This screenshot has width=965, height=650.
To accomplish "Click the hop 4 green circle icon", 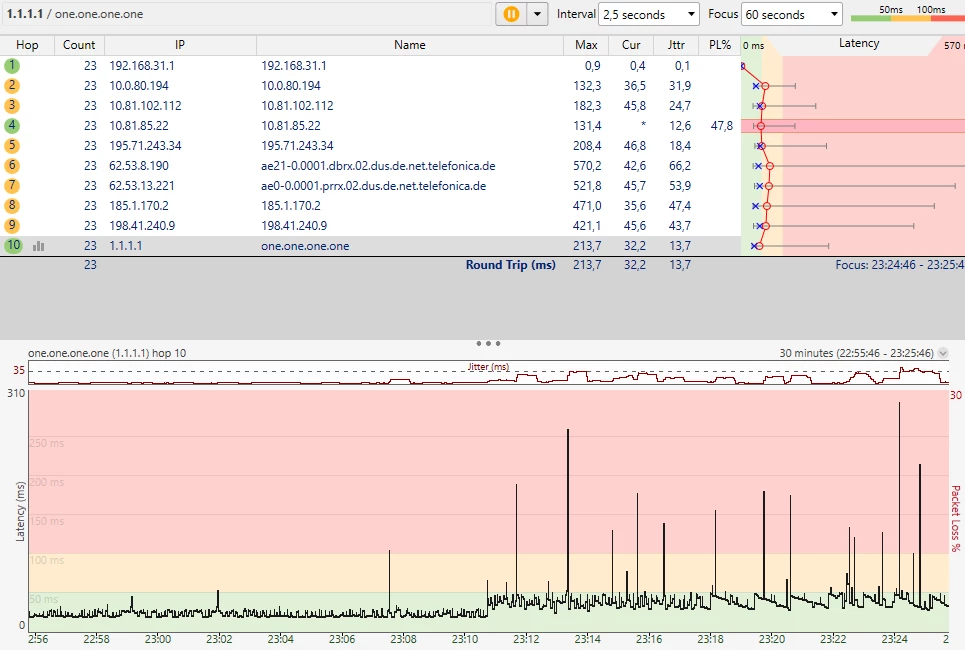I will (x=12, y=125).
